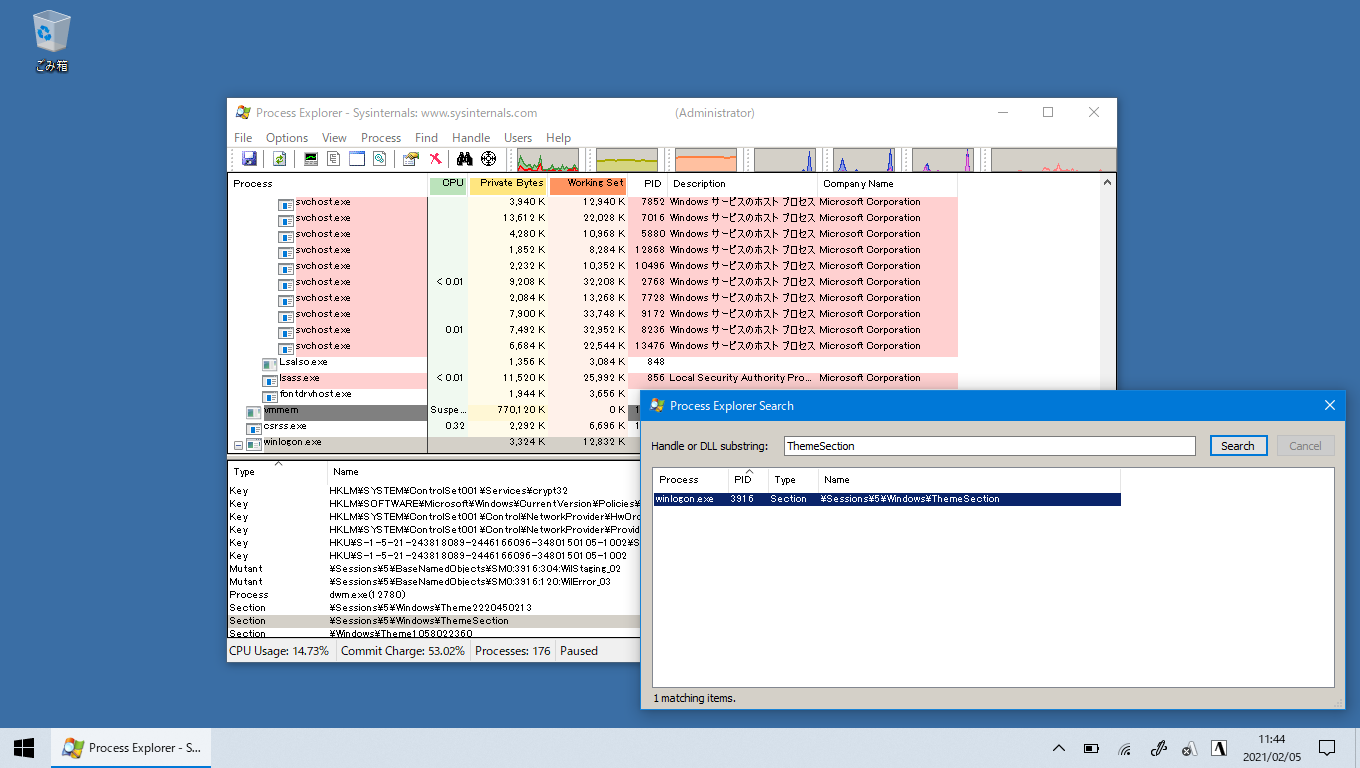Select the dwm.exe(12780) Process handle row
This screenshot has height=768, width=1360.
[x=434, y=595]
